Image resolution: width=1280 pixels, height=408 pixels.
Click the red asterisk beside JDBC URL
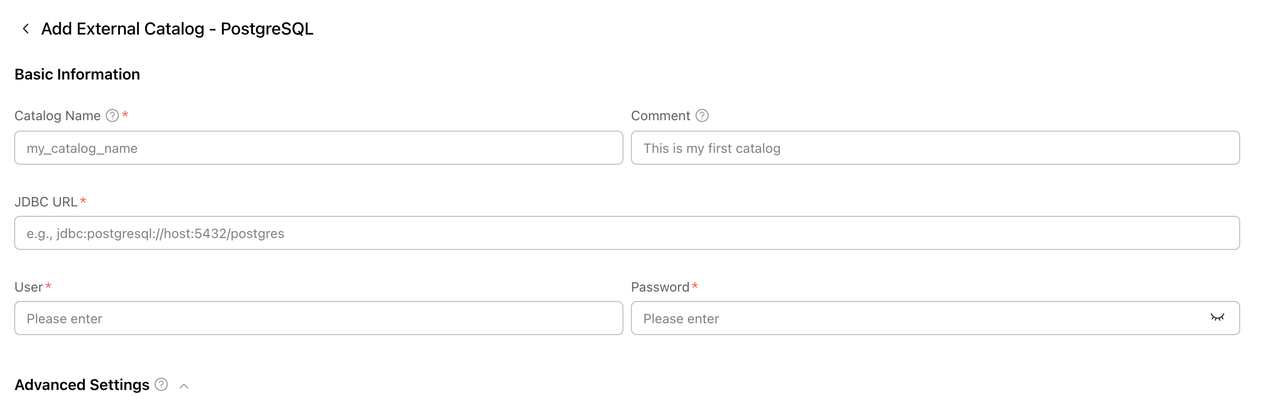[x=83, y=201]
